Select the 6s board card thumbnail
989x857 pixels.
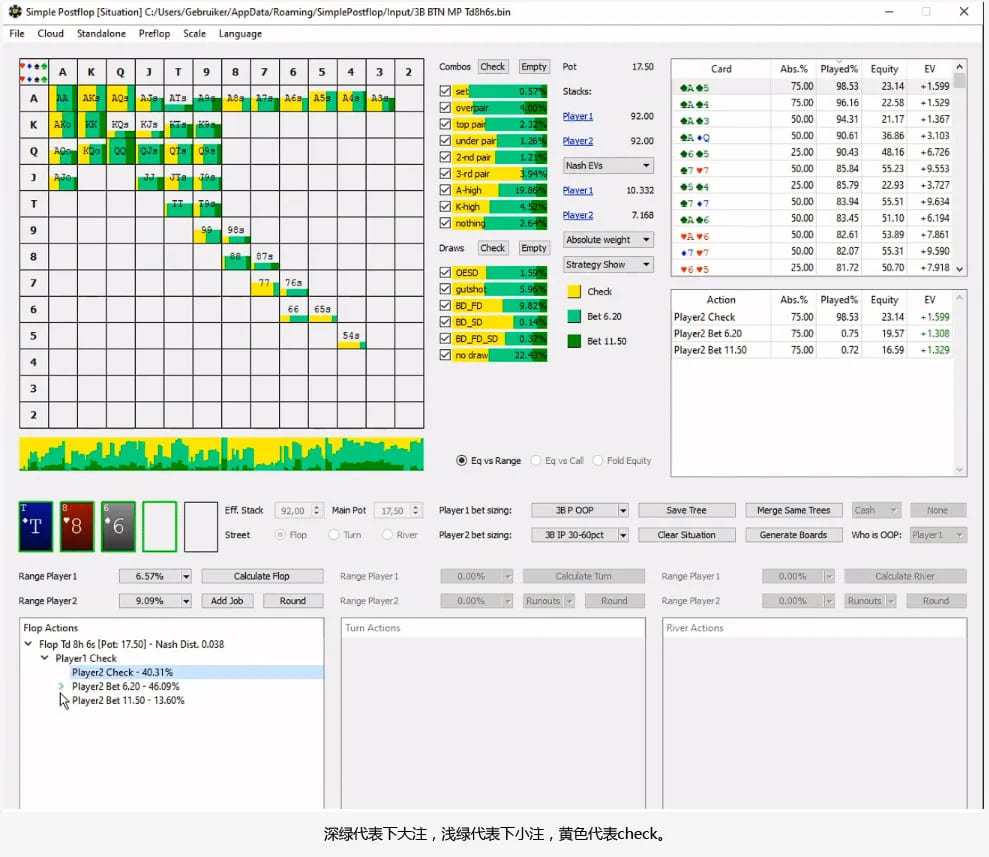tap(118, 526)
